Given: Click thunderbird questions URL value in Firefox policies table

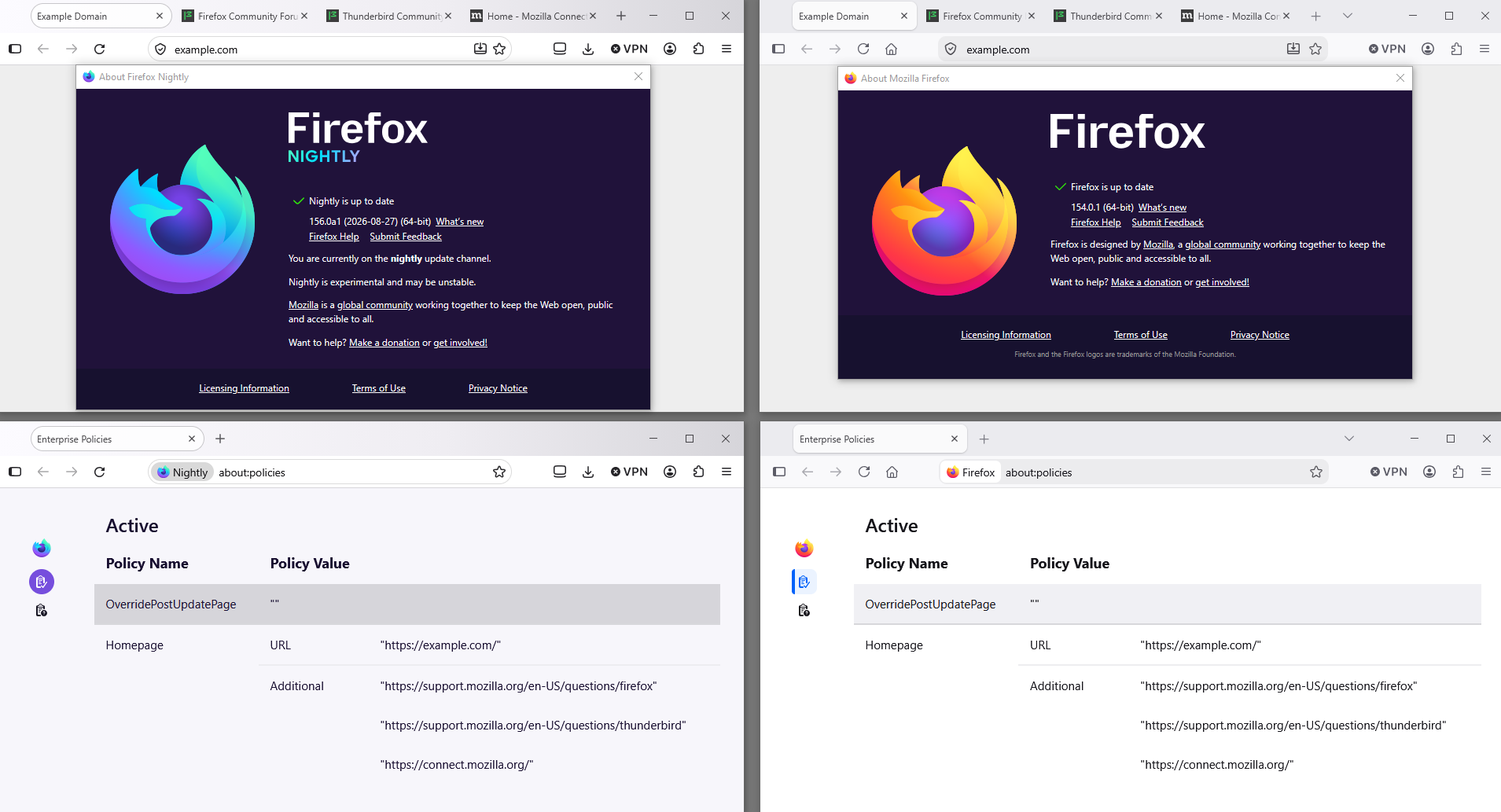Looking at the screenshot, I should 1293,726.
